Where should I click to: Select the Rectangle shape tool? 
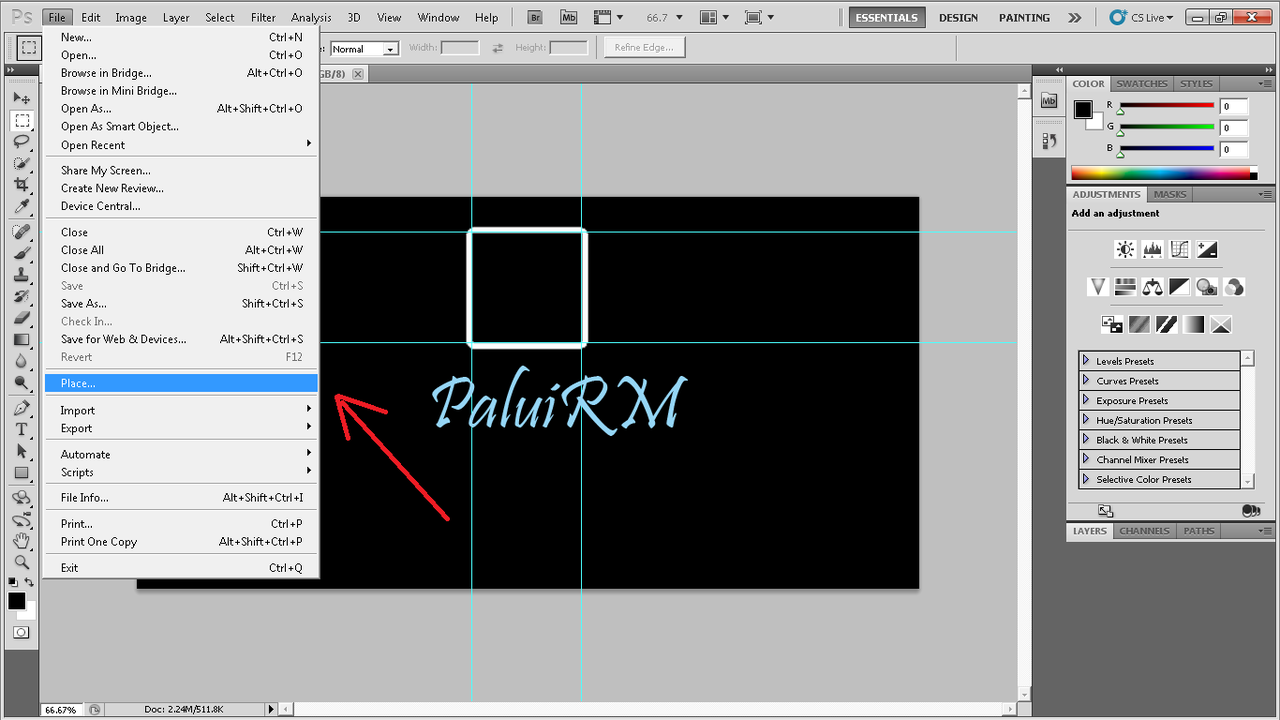(21, 472)
